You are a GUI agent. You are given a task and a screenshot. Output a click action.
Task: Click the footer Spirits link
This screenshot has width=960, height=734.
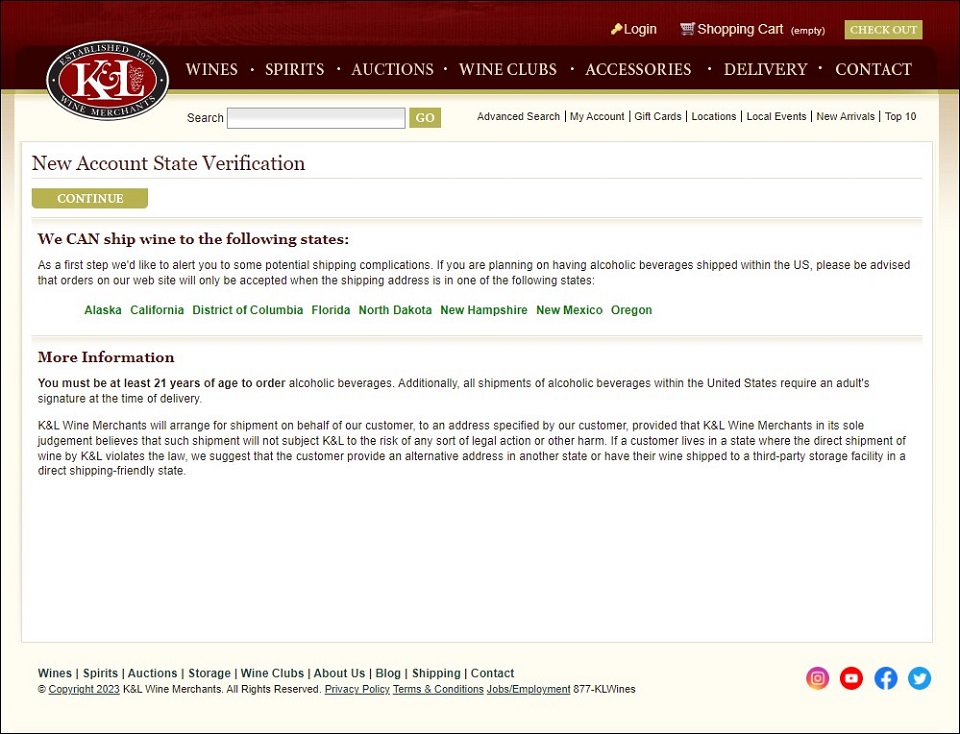pyautogui.click(x=100, y=673)
